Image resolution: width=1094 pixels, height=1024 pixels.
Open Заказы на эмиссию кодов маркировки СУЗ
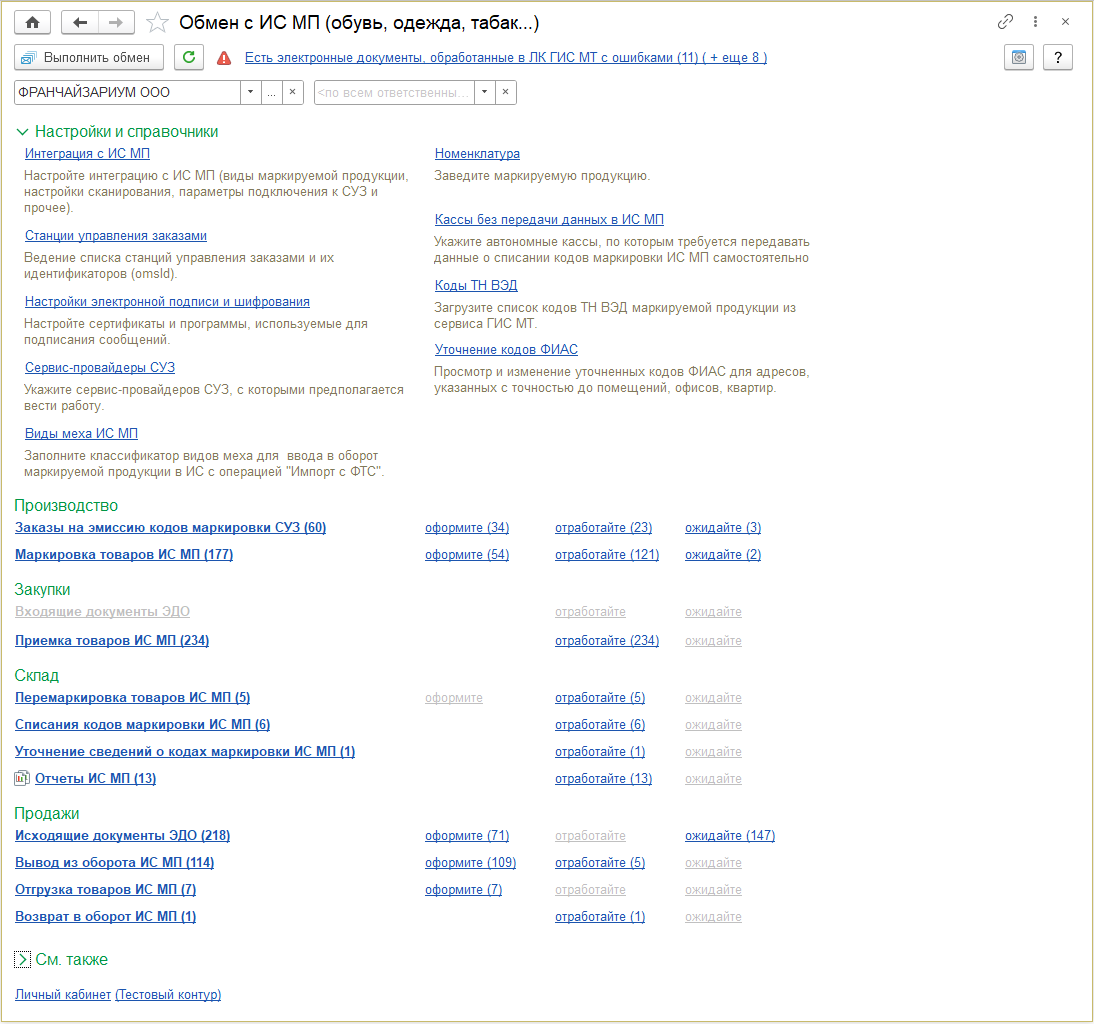(x=170, y=528)
